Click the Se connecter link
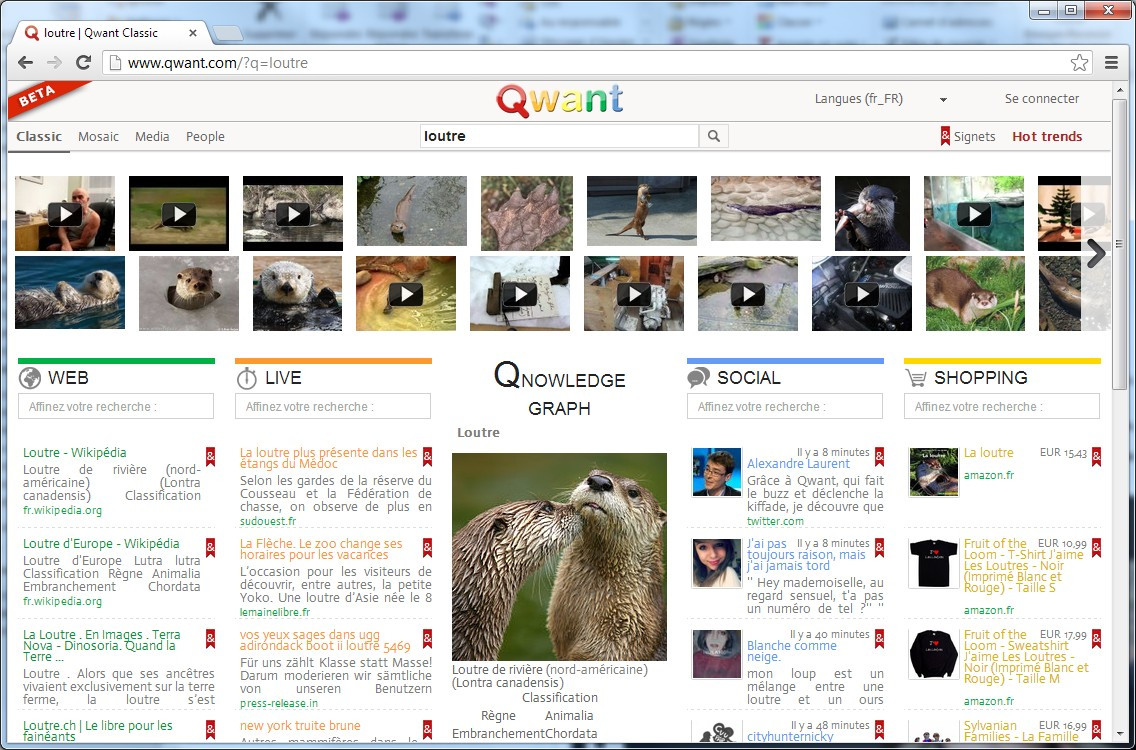 pyautogui.click(x=1041, y=99)
